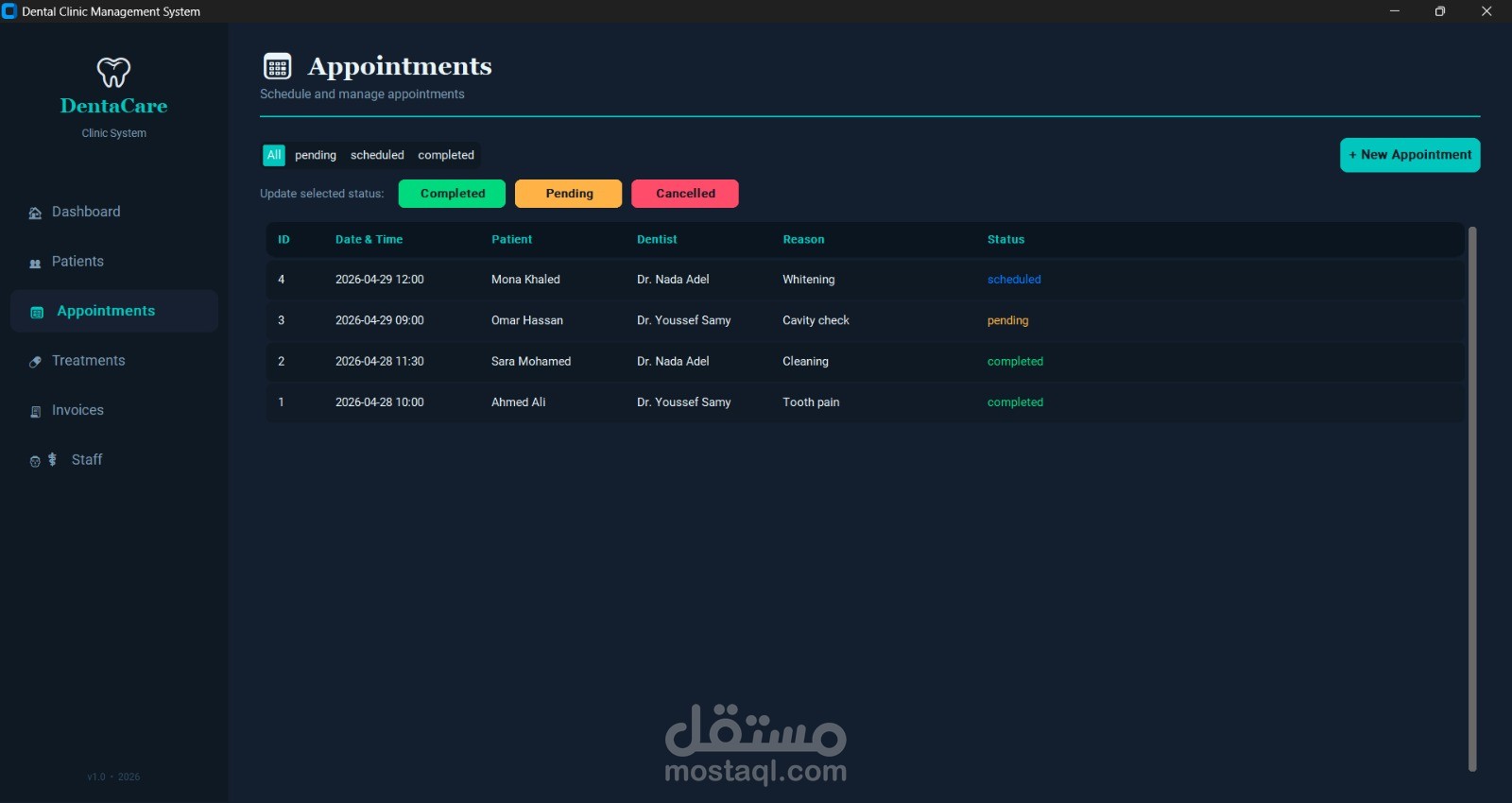Click the v1.0 · 2026 version label
The image size is (1512, 803).
[x=113, y=777]
